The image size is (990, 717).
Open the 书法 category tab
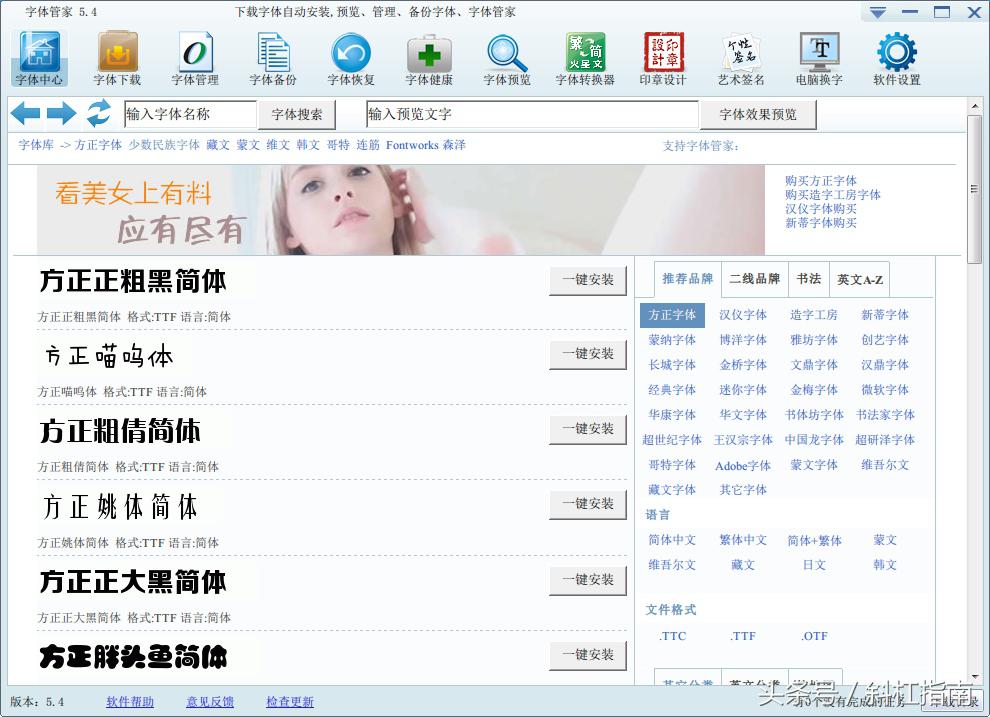(x=809, y=279)
